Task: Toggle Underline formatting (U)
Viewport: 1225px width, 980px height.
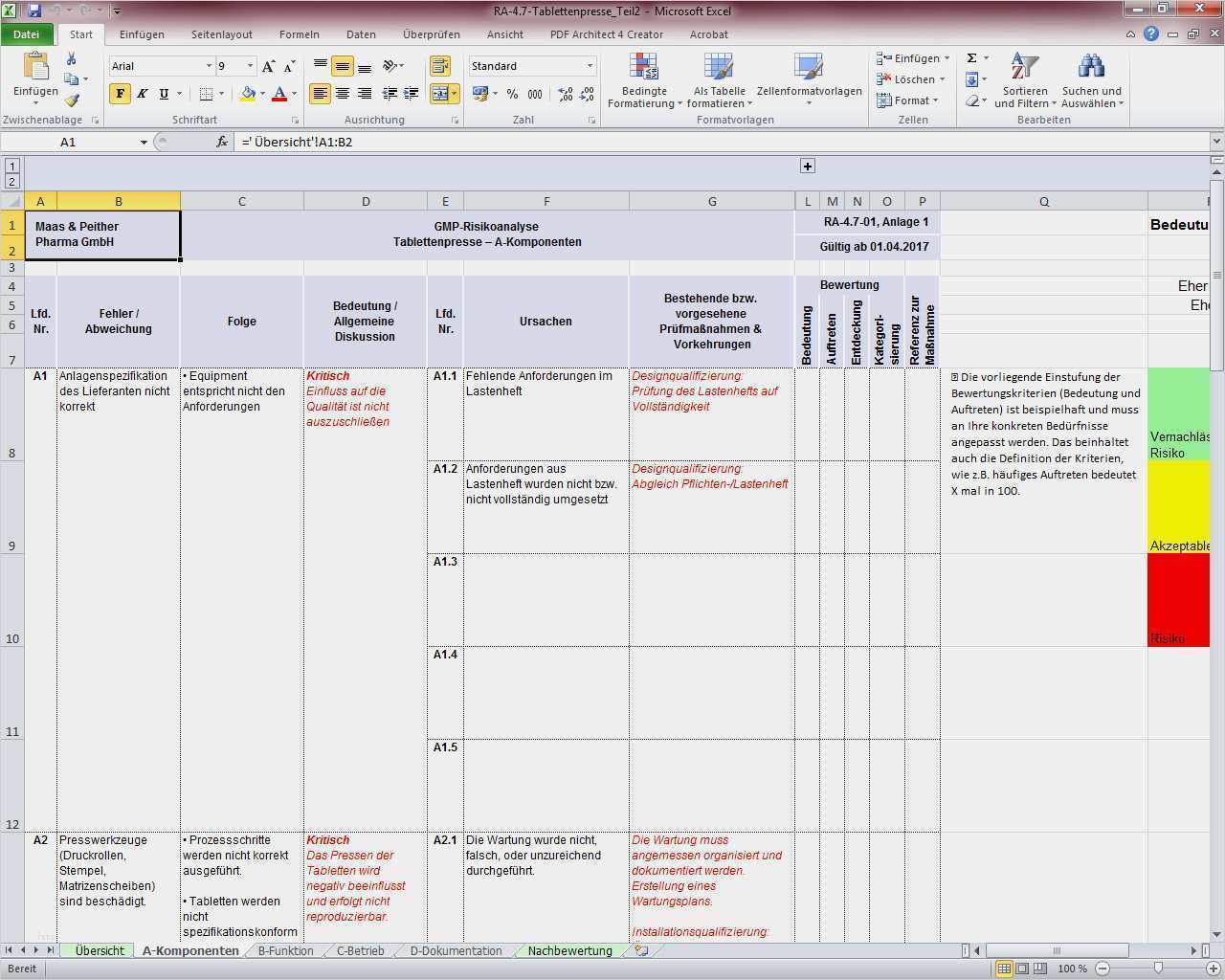Action: click(x=164, y=94)
